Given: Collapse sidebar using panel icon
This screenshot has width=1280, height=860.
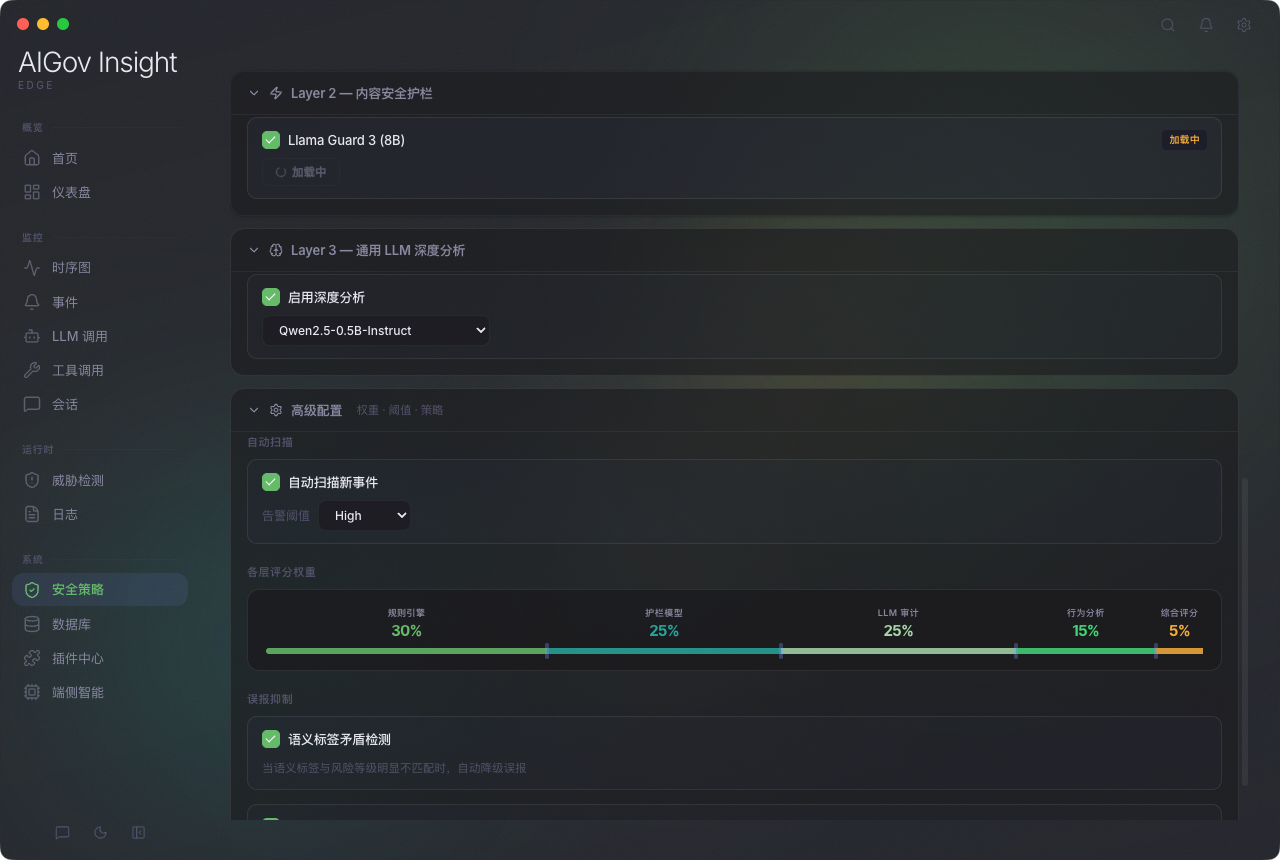Looking at the screenshot, I should coord(138,832).
